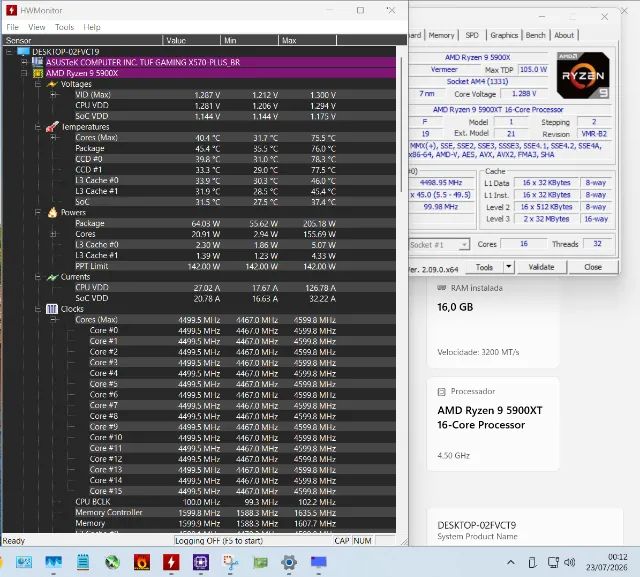Collapse the Clocks section
This screenshot has height=577, width=640.
click(38, 309)
